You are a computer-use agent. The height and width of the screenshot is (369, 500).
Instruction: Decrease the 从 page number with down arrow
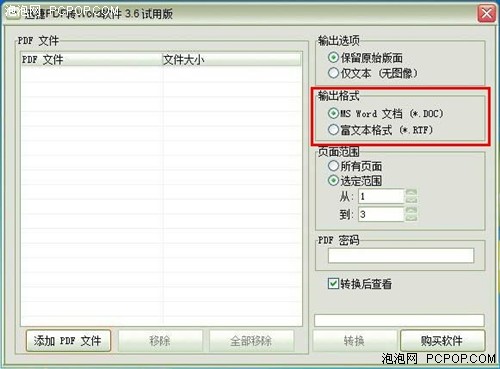(411, 200)
